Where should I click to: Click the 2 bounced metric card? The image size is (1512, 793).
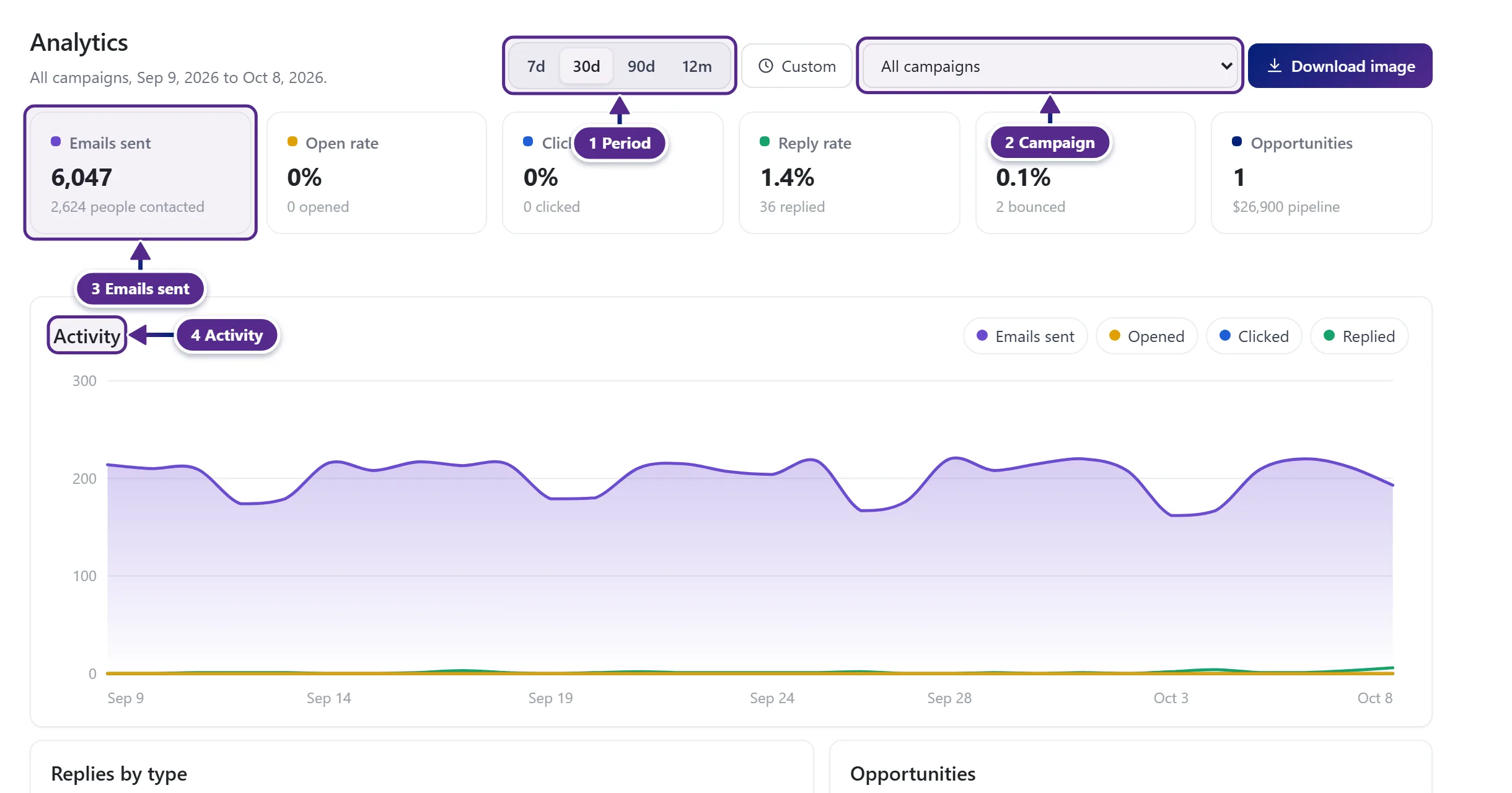coord(1086,173)
